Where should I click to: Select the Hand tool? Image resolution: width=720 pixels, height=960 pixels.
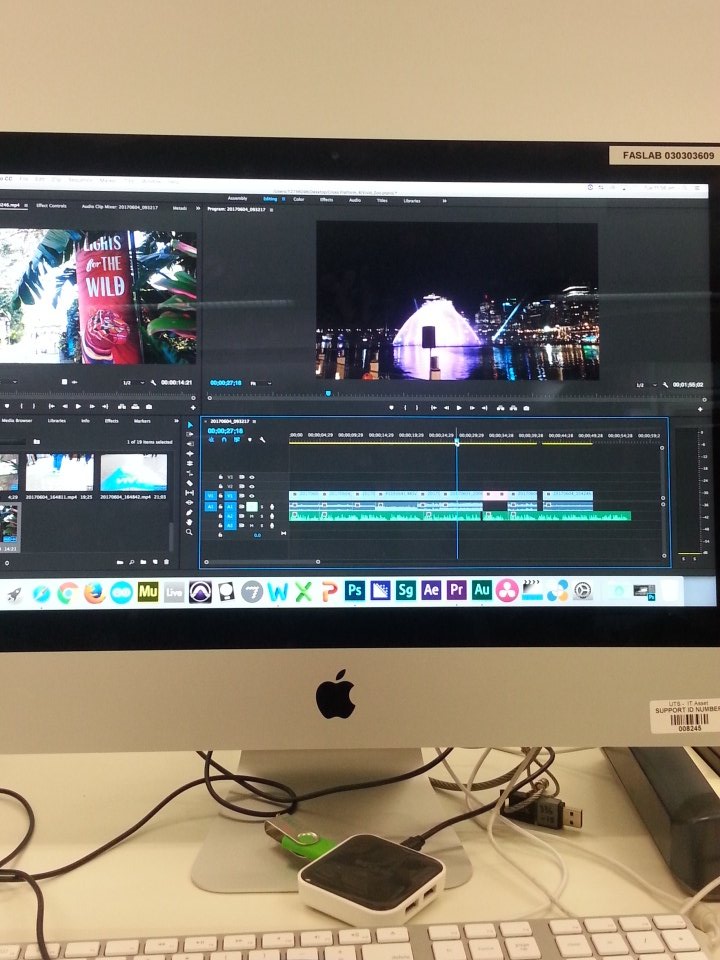pos(190,522)
